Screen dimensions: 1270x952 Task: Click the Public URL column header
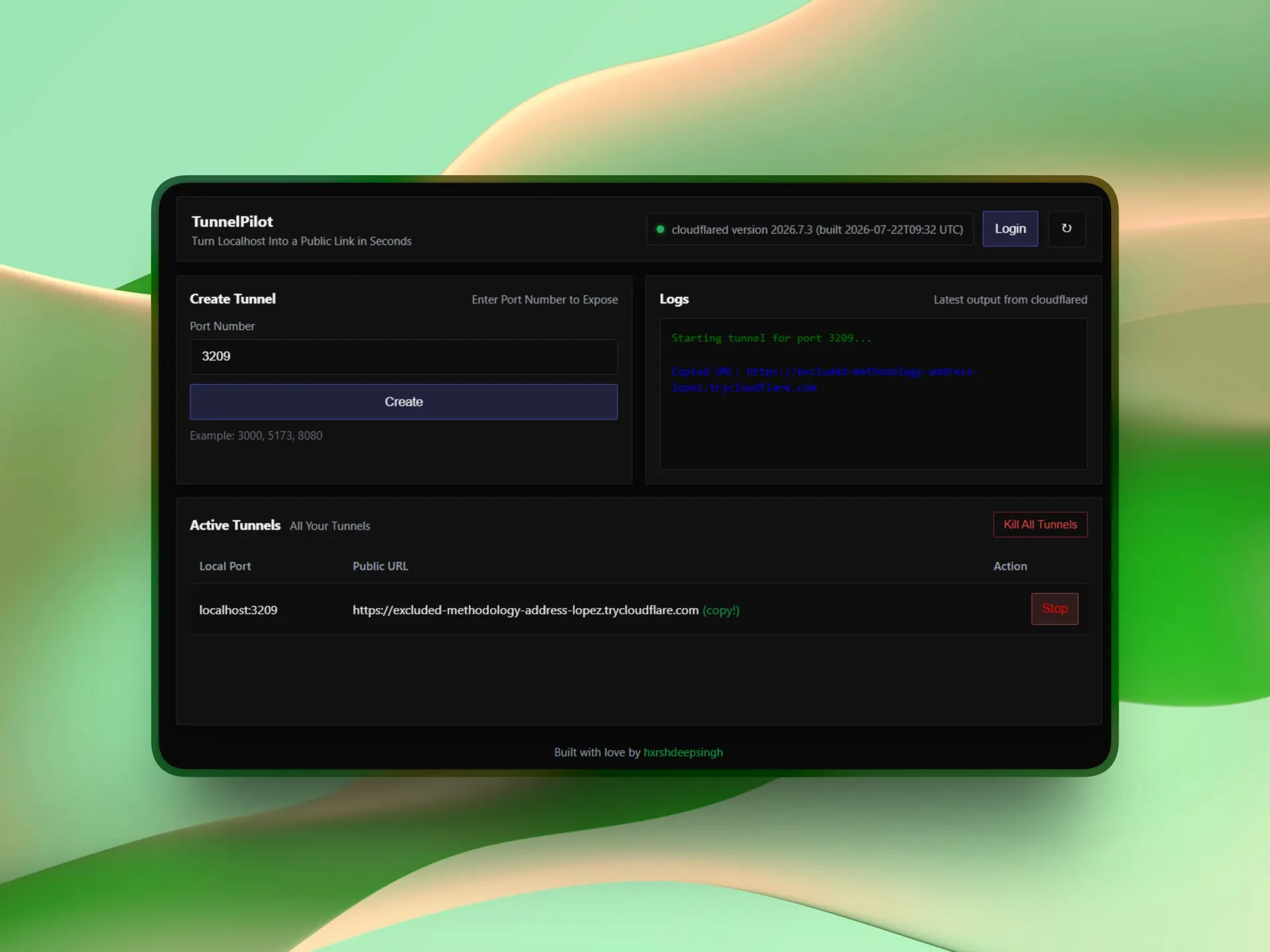(x=380, y=567)
